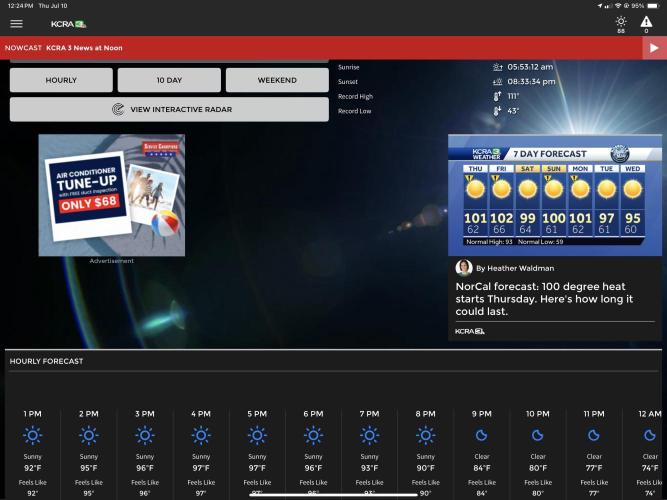
Task: Select the 9 PM temperature 84°F
Action: [x=482, y=468]
